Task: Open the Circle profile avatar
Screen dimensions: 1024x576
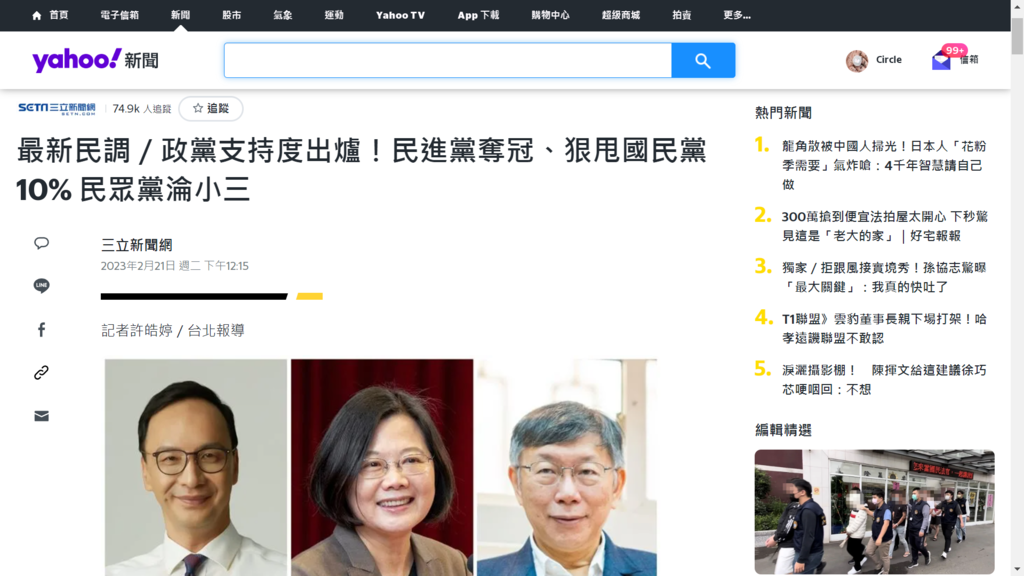Action: pyautogui.click(x=857, y=60)
